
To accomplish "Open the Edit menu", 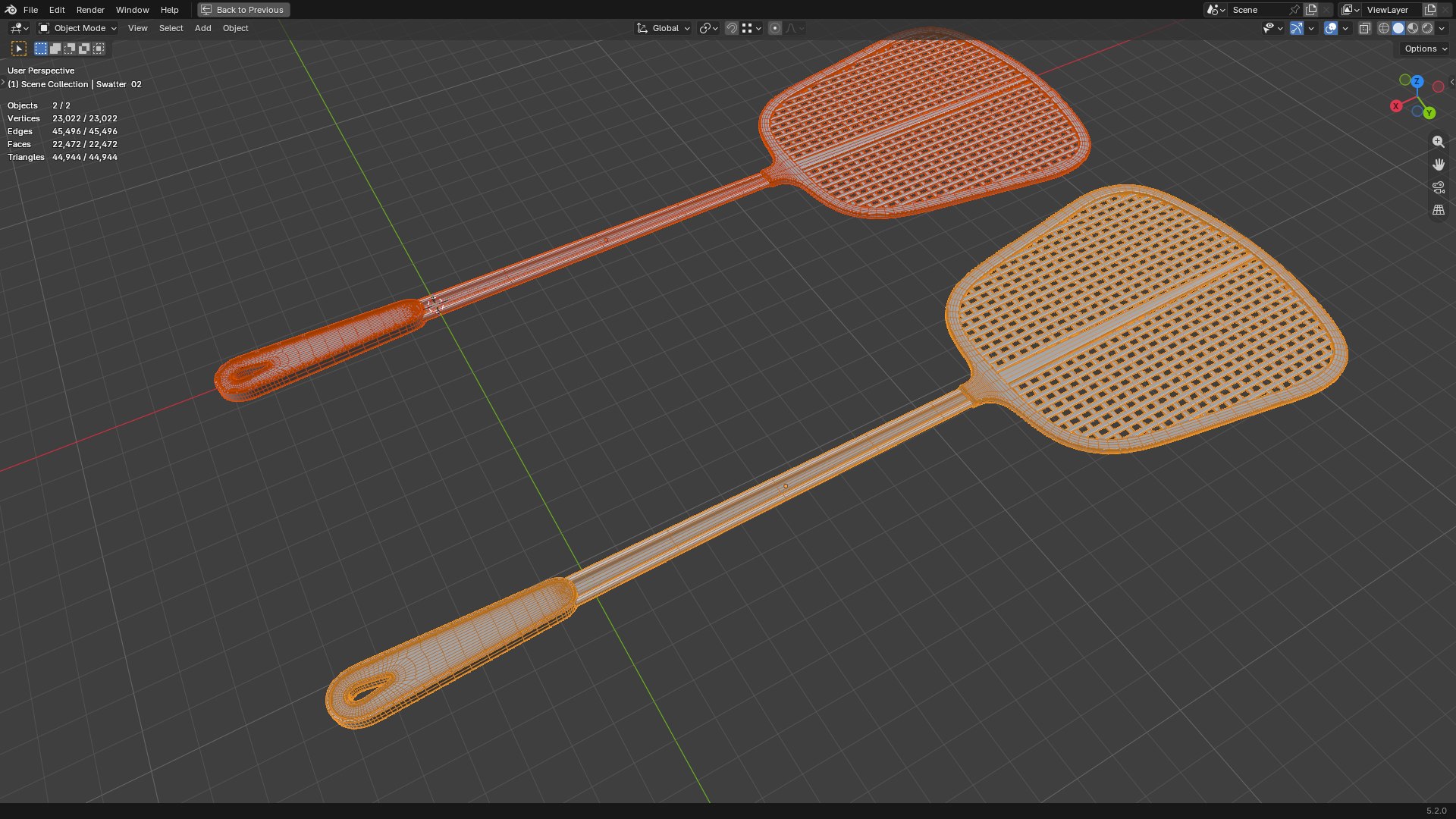I will tap(57, 10).
